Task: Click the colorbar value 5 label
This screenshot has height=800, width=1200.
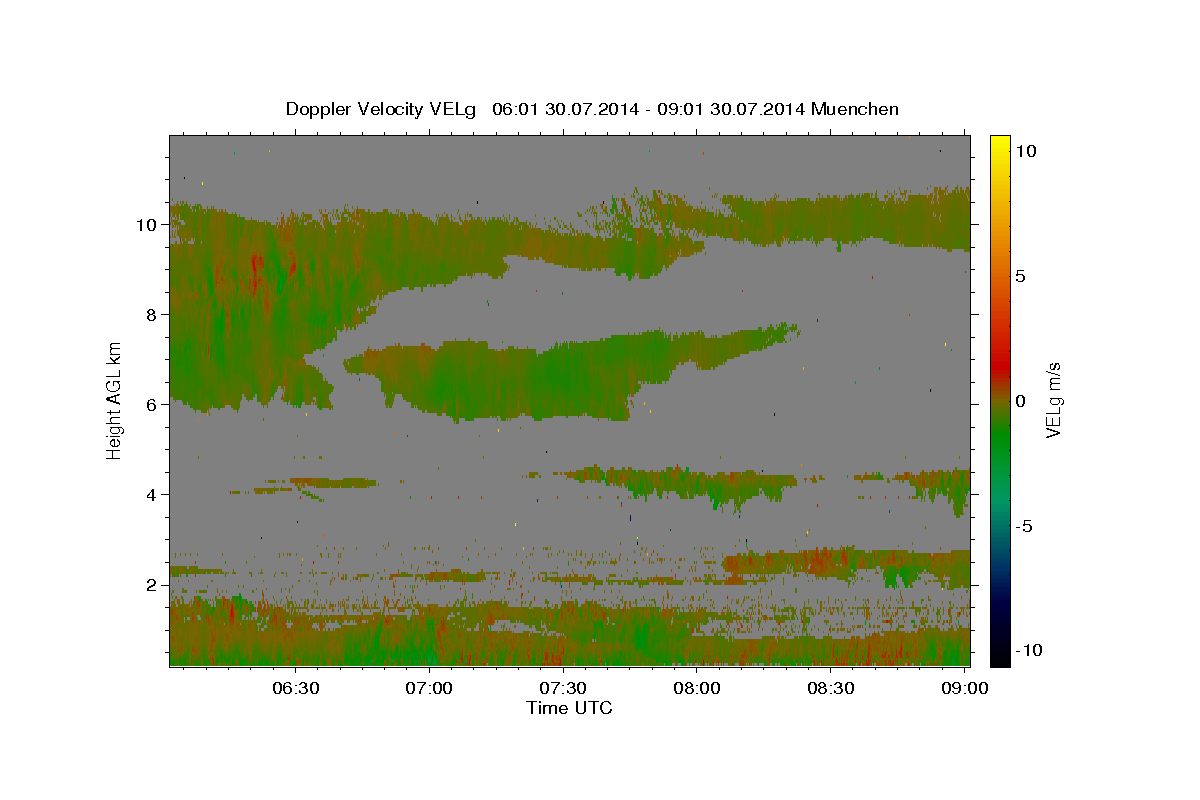Action: [1021, 275]
